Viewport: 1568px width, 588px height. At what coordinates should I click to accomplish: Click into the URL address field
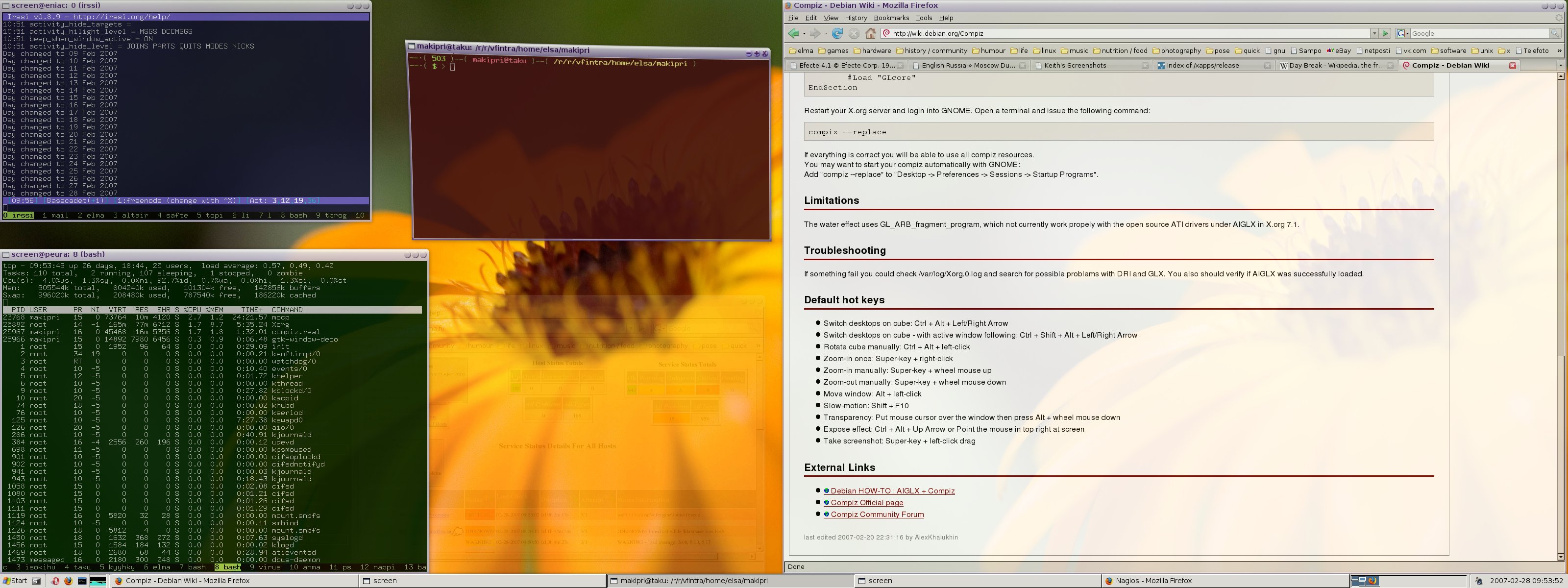[1125, 33]
